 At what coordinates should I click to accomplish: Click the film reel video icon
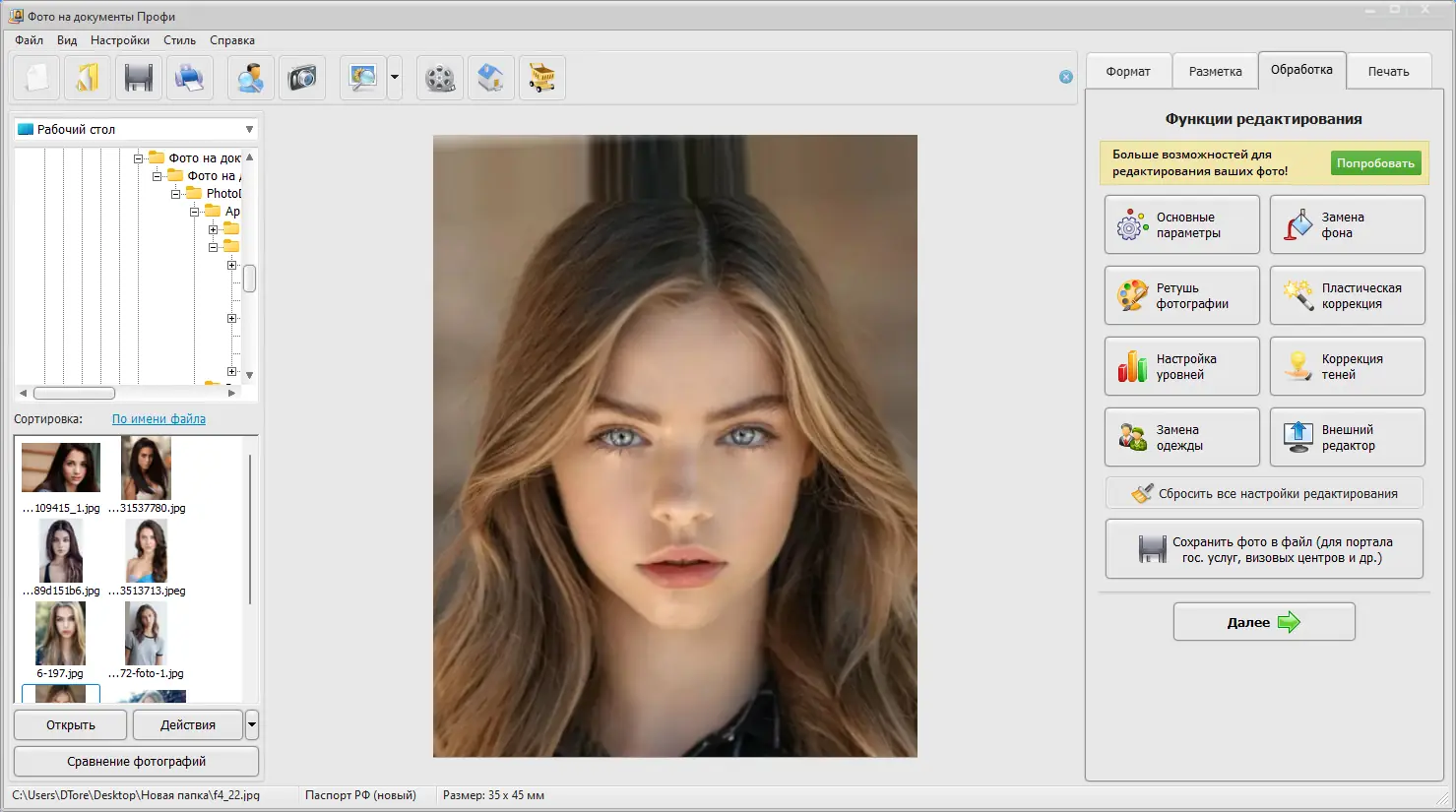(x=440, y=78)
